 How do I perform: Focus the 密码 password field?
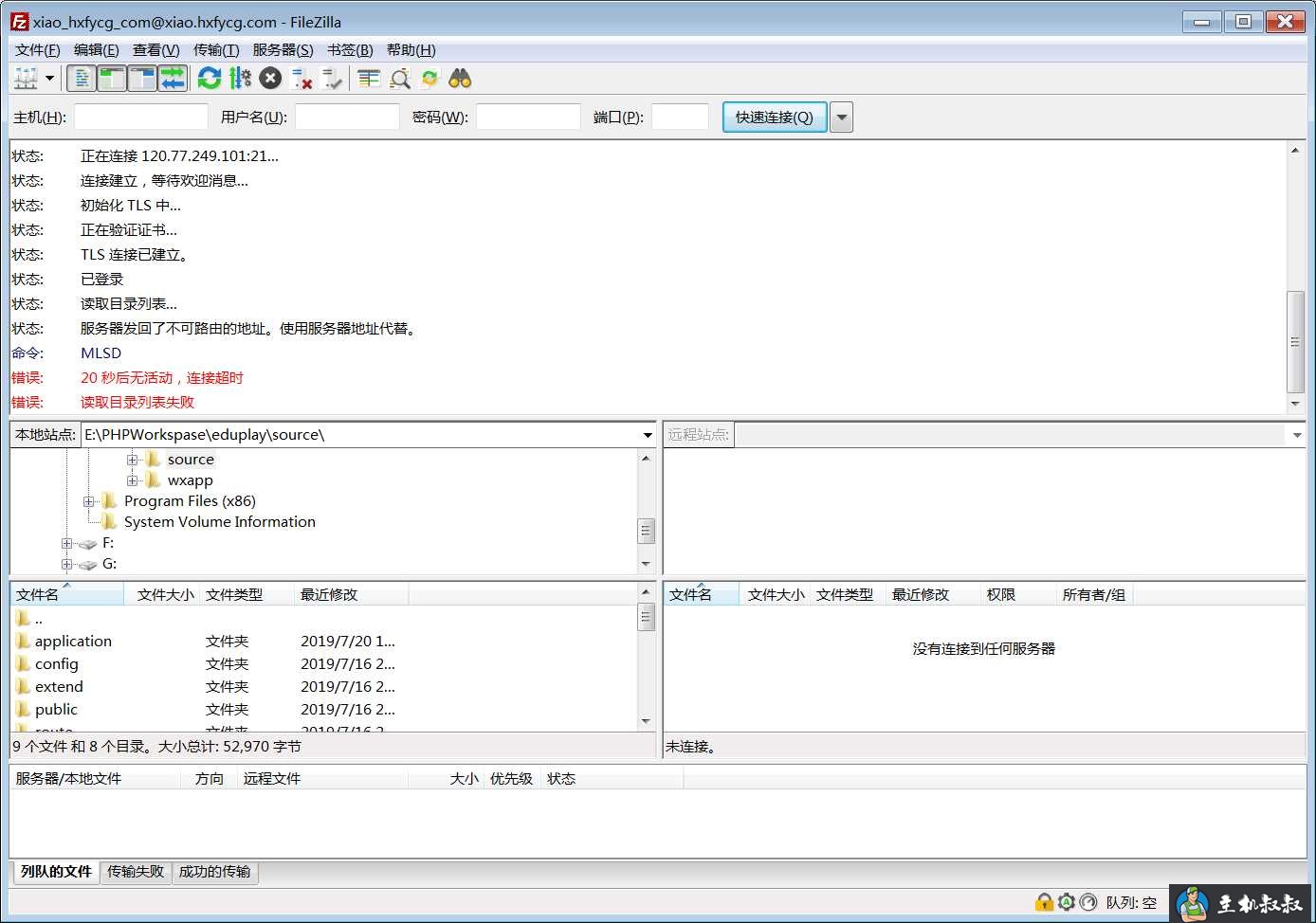[x=528, y=117]
